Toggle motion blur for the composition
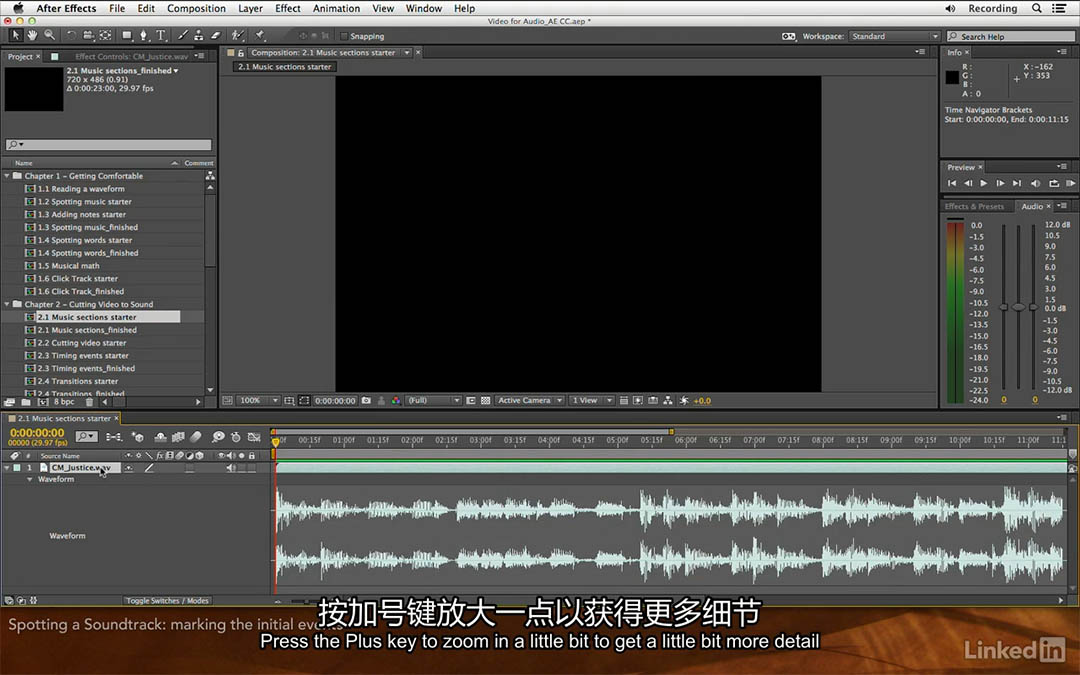The image size is (1080, 675). 196,437
